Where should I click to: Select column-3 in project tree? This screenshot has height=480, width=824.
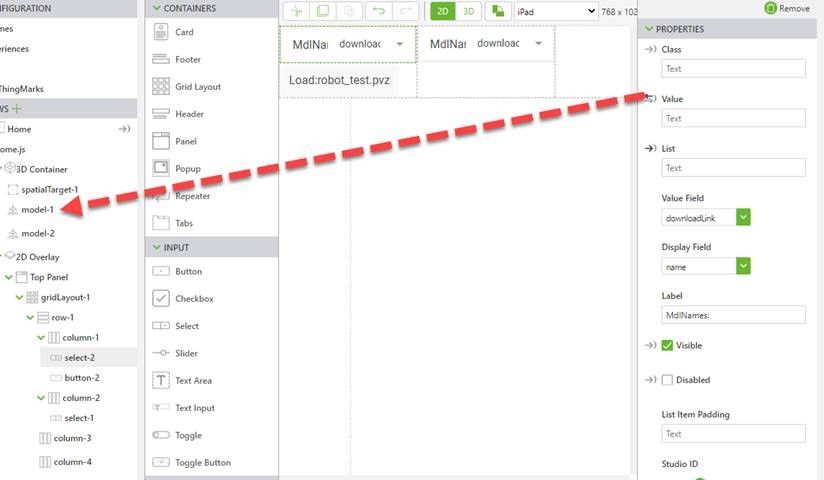[72, 438]
